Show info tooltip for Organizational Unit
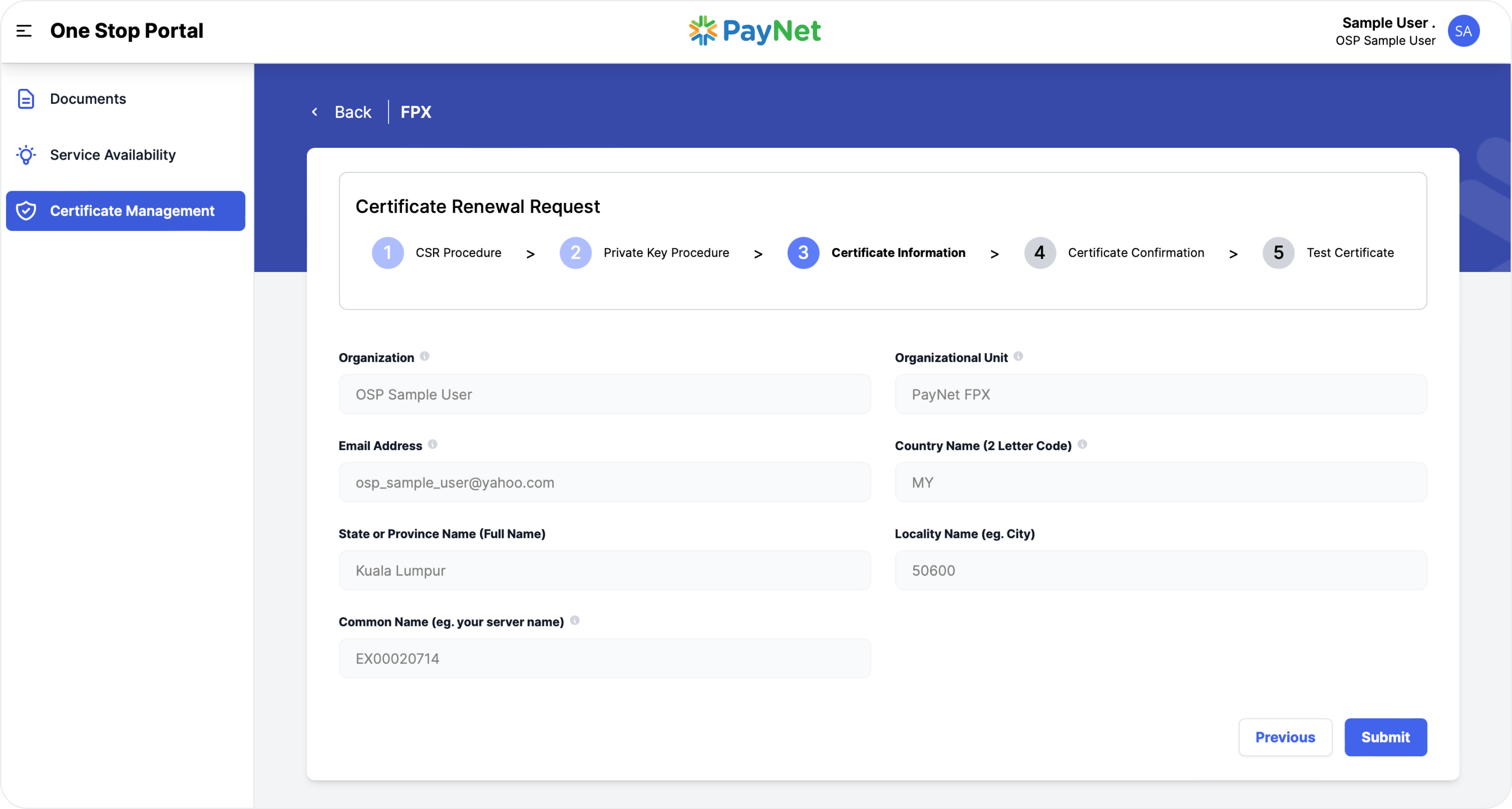This screenshot has height=809, width=1512. coord(1018,356)
